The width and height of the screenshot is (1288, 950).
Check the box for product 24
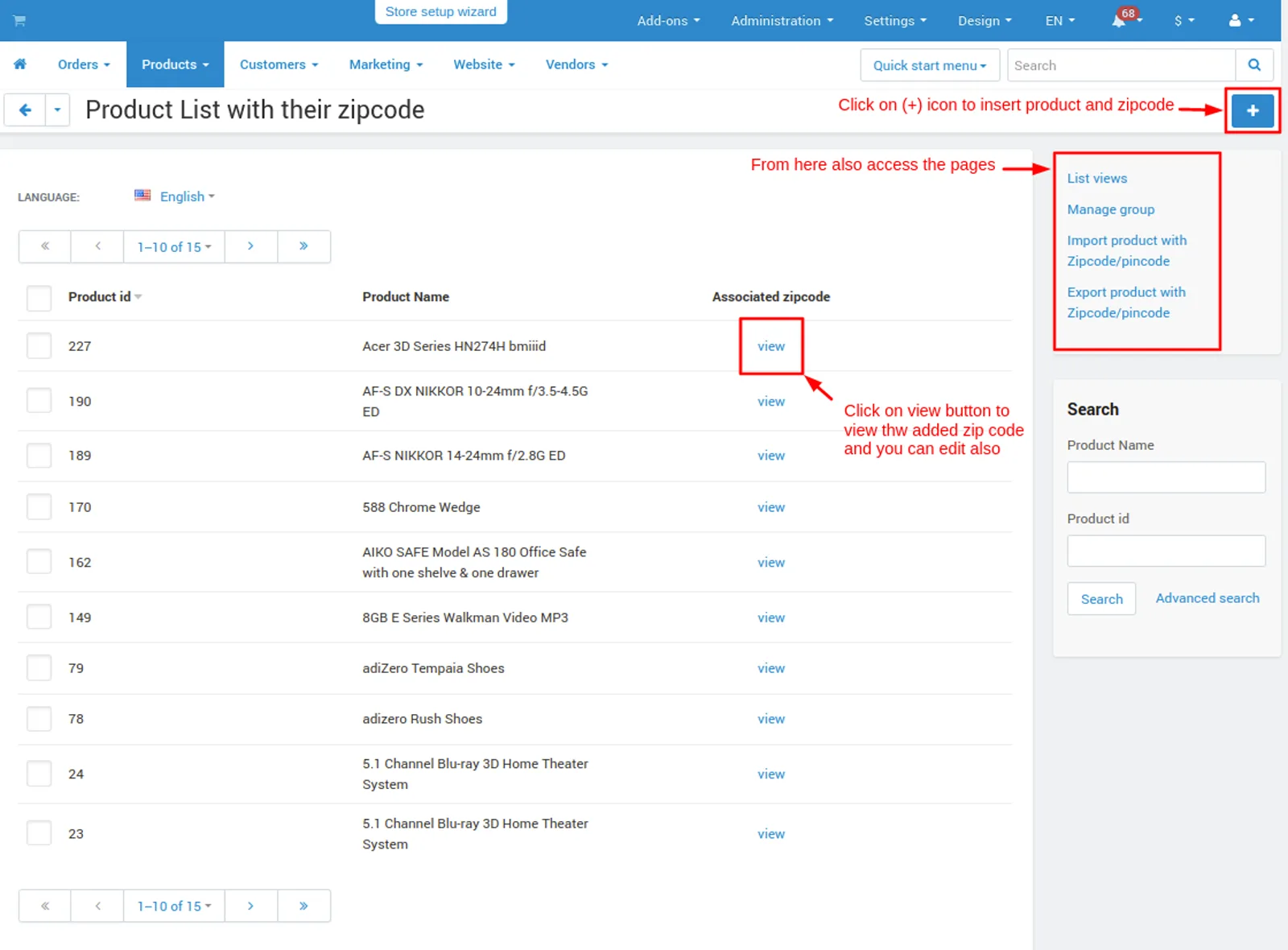tap(39, 774)
